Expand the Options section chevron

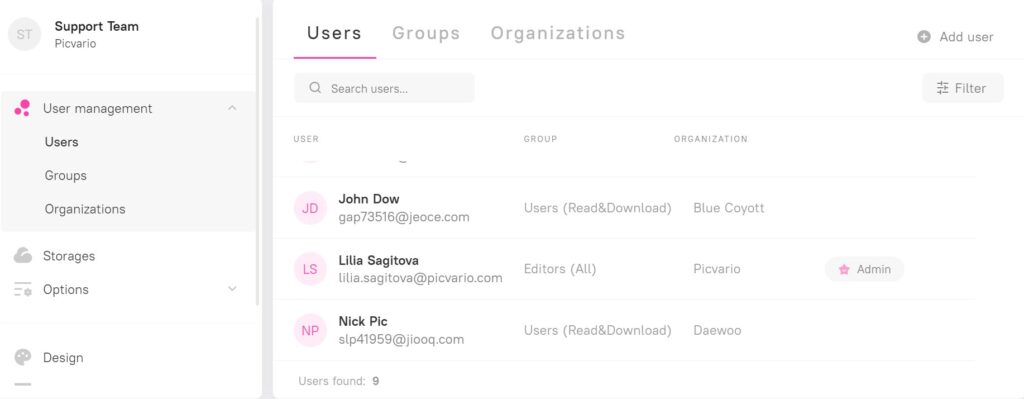[x=232, y=289]
